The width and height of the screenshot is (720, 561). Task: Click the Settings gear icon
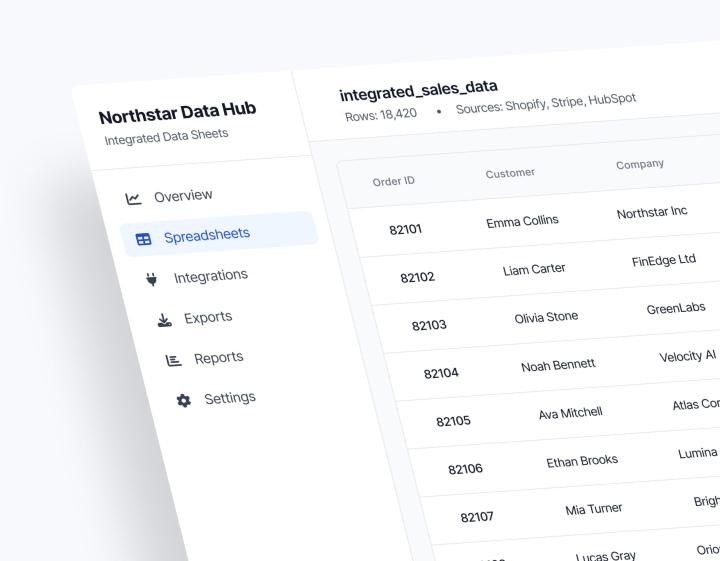click(x=184, y=400)
